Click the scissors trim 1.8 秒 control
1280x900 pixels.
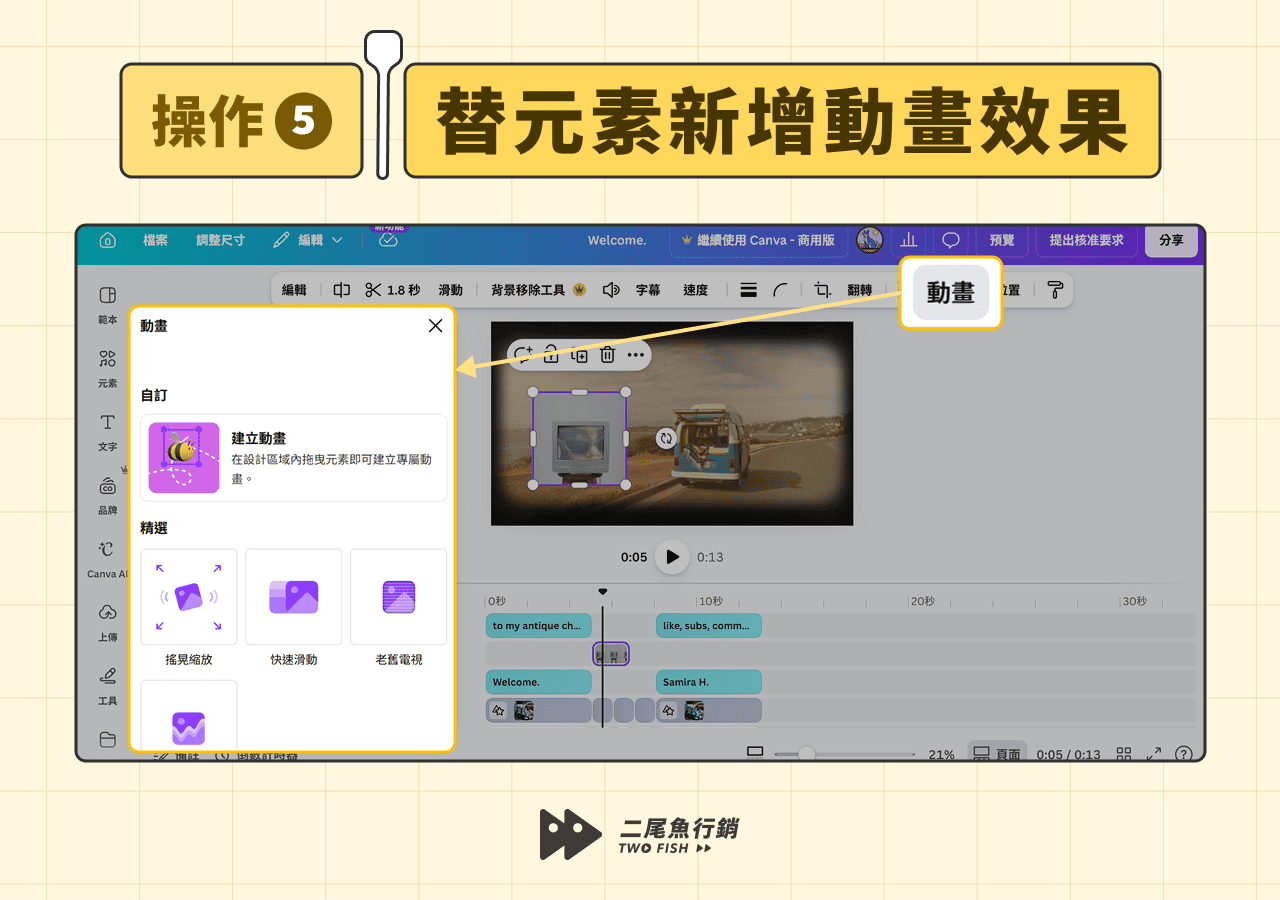click(x=392, y=290)
